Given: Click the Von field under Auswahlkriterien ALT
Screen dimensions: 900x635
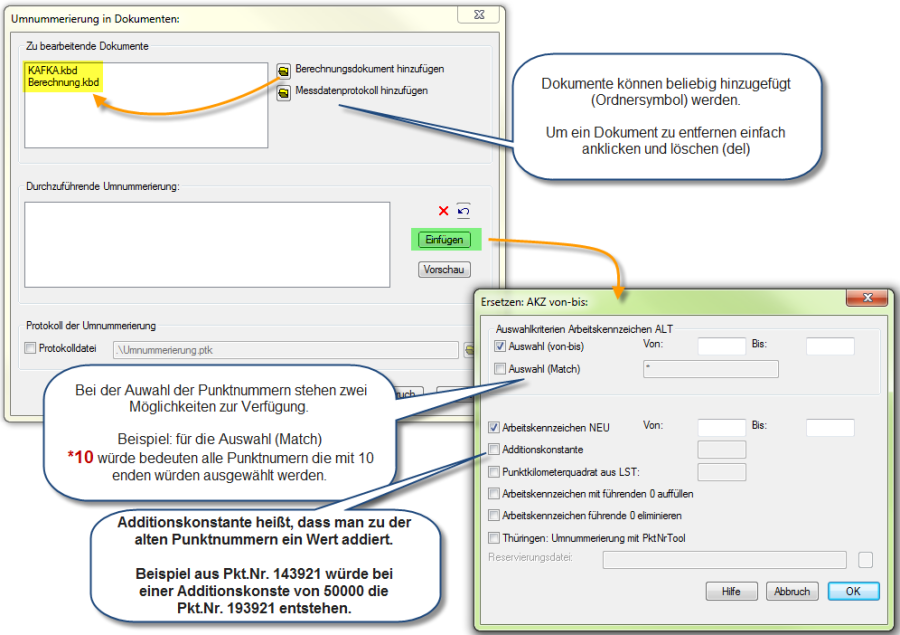Looking at the screenshot, I should [721, 346].
